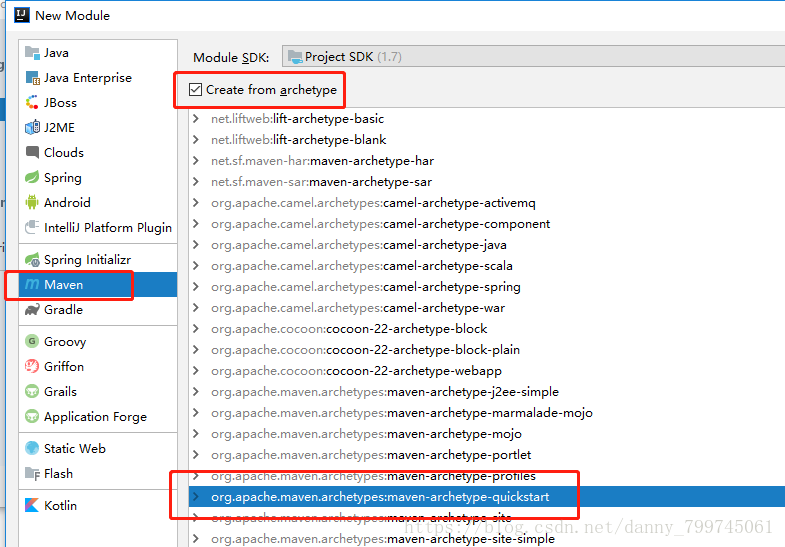Toggle Create from archetype checkbox
The height and width of the screenshot is (547, 785).
tap(195, 90)
